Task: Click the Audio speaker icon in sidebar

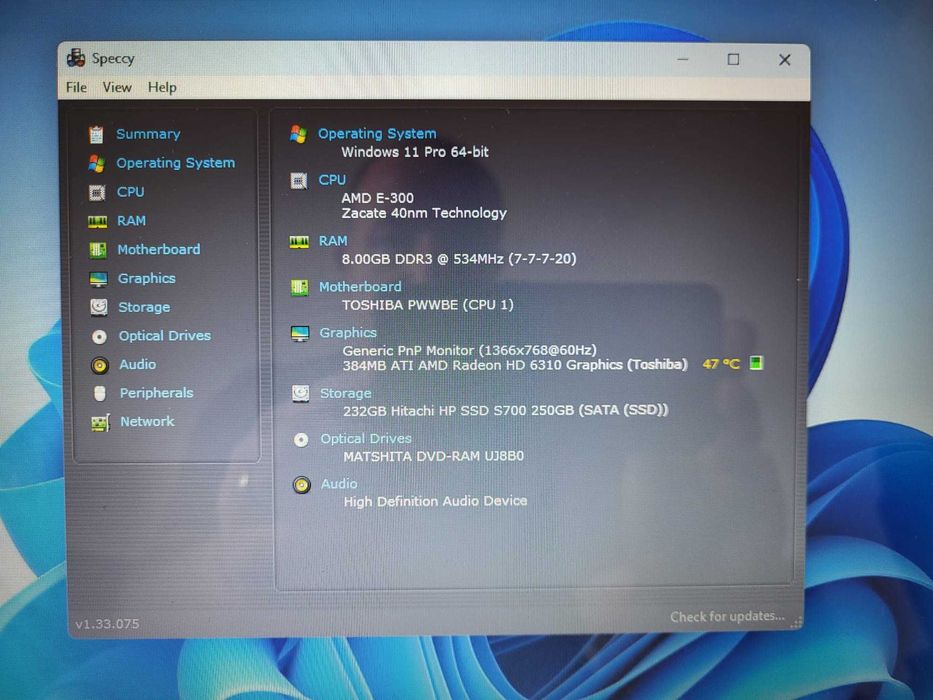Action: tap(99, 365)
